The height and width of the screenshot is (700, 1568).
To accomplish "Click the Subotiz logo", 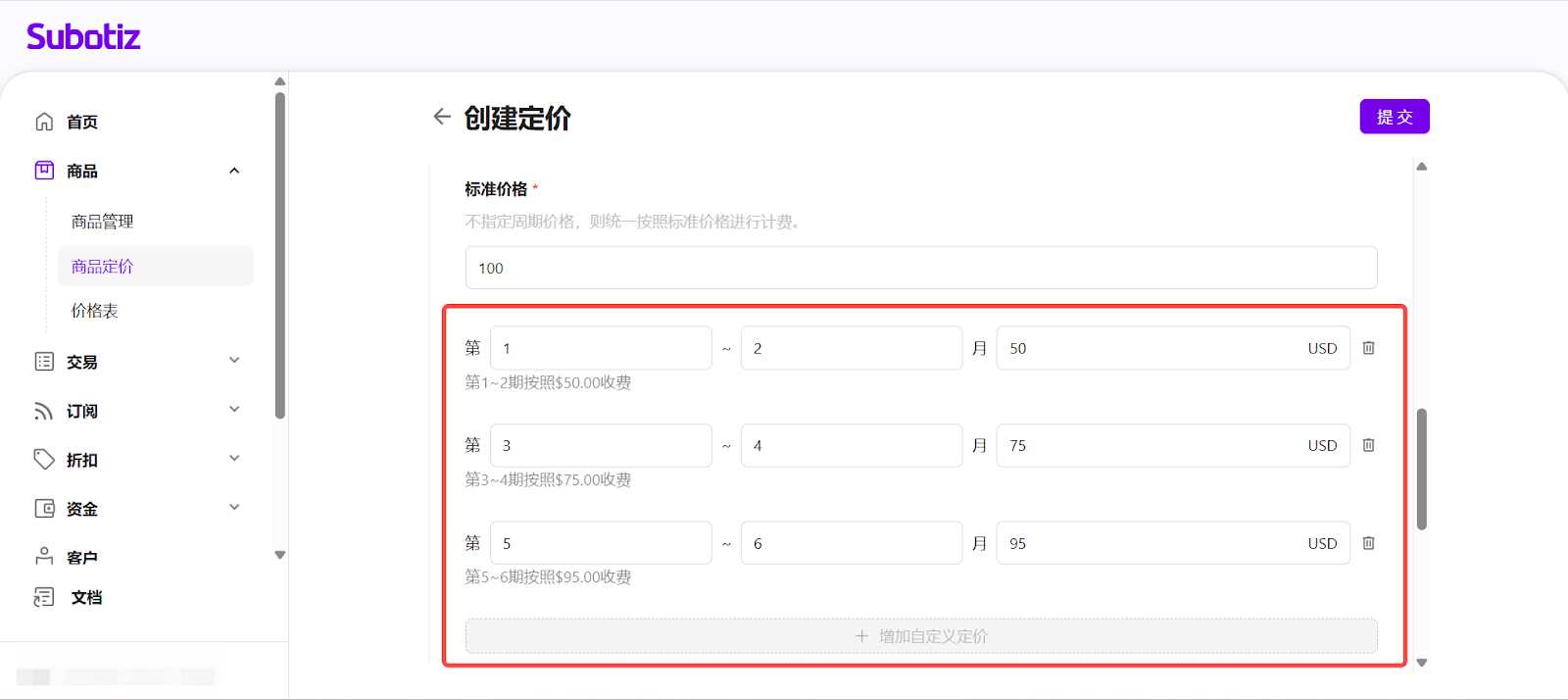I will click(83, 37).
